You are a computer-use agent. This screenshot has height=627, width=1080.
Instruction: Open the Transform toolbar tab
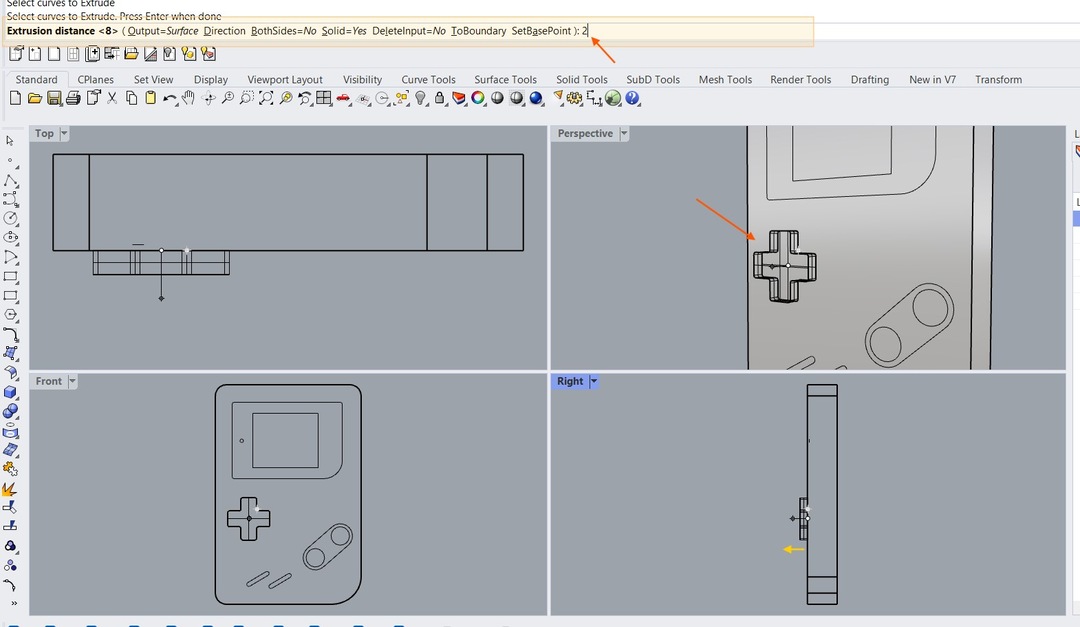[999, 80]
